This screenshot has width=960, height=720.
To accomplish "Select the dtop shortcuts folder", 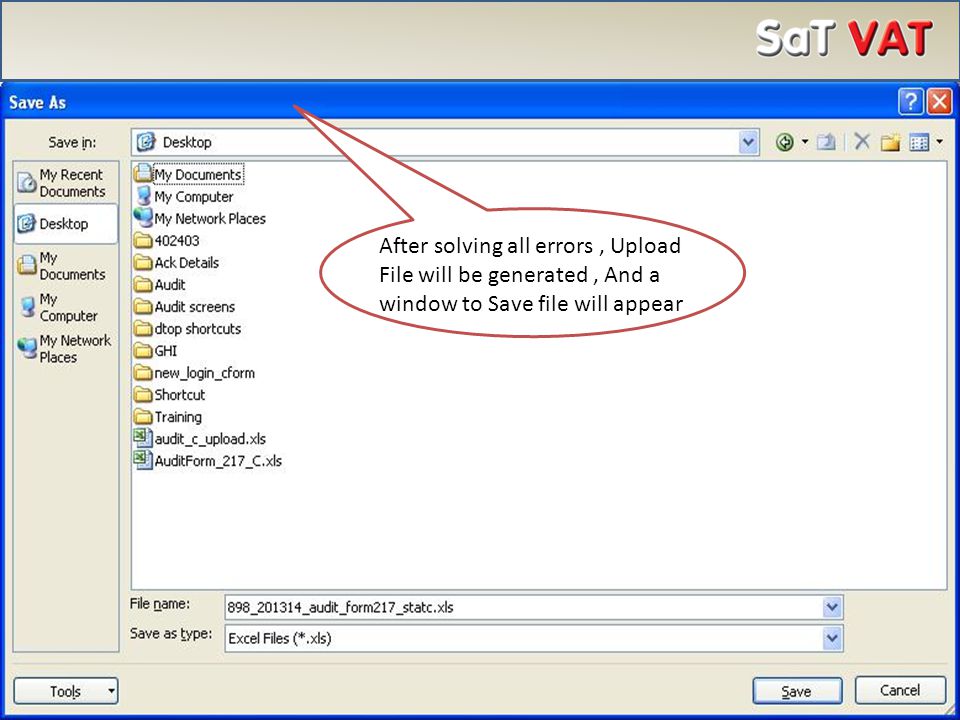I will (x=188, y=329).
